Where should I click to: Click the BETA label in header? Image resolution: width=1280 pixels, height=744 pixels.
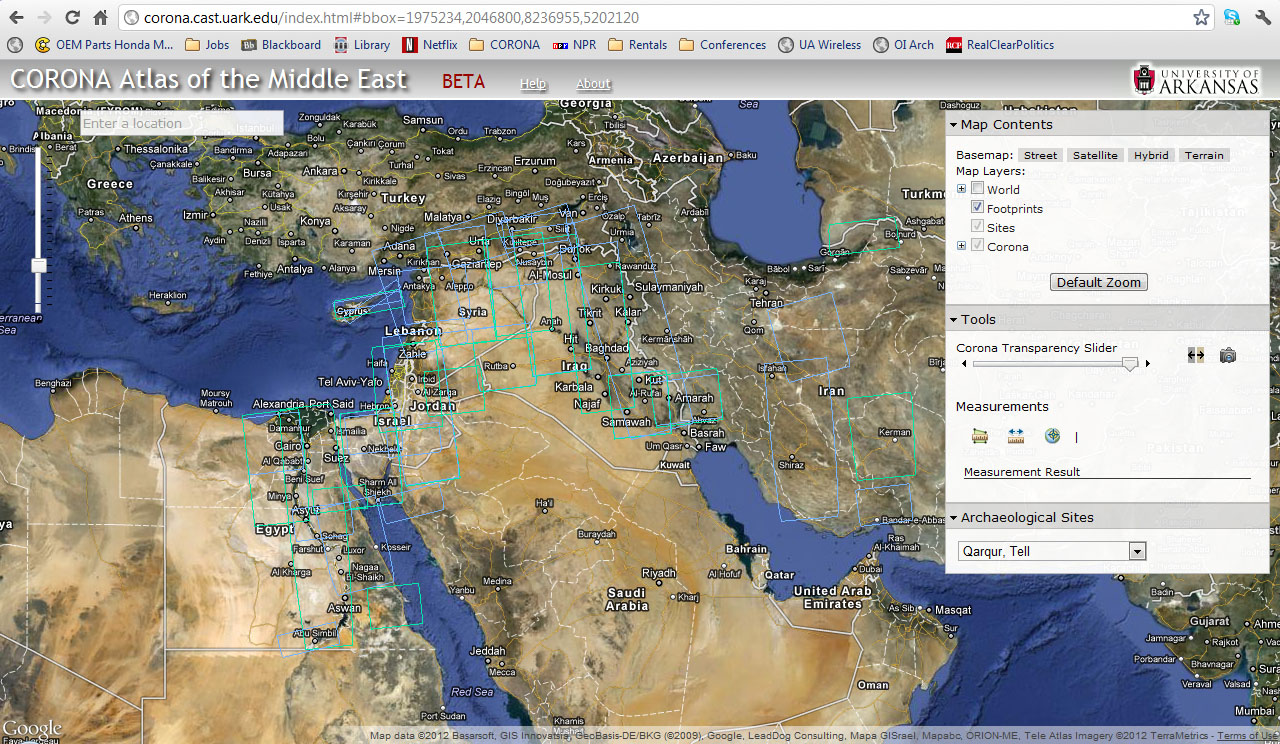click(464, 81)
